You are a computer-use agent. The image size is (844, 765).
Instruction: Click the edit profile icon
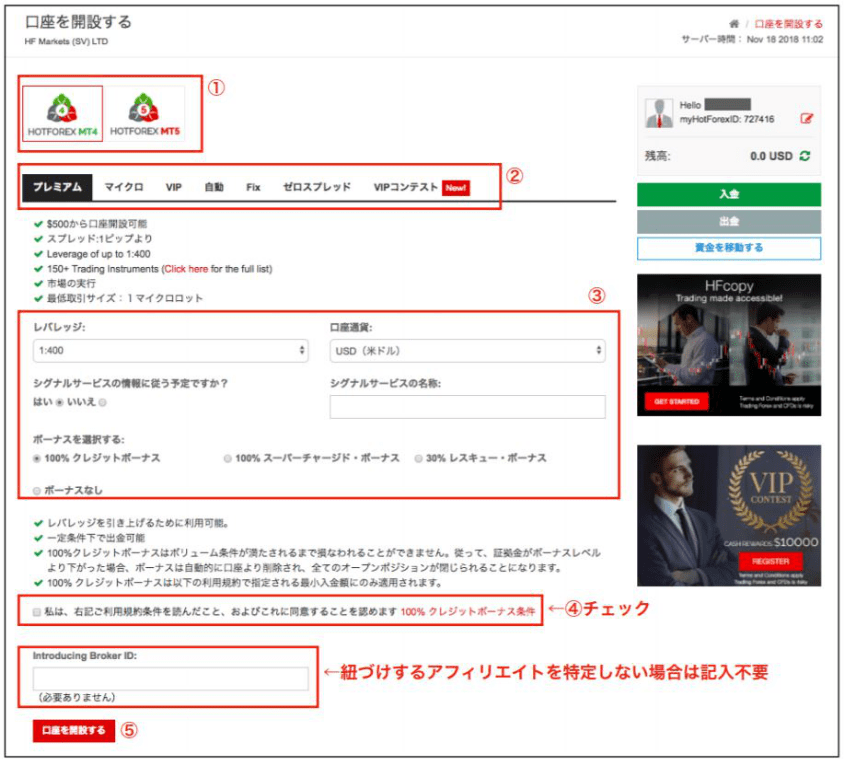point(807,119)
